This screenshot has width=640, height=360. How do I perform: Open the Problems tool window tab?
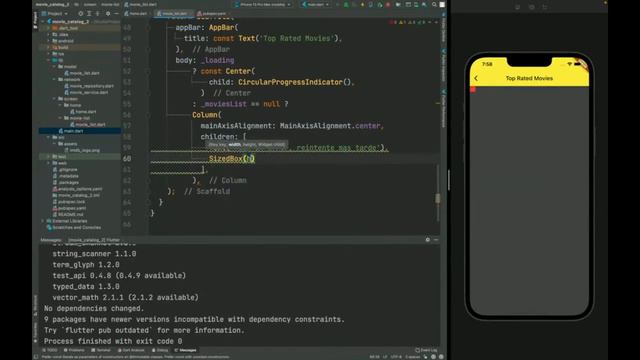click(x=74, y=350)
